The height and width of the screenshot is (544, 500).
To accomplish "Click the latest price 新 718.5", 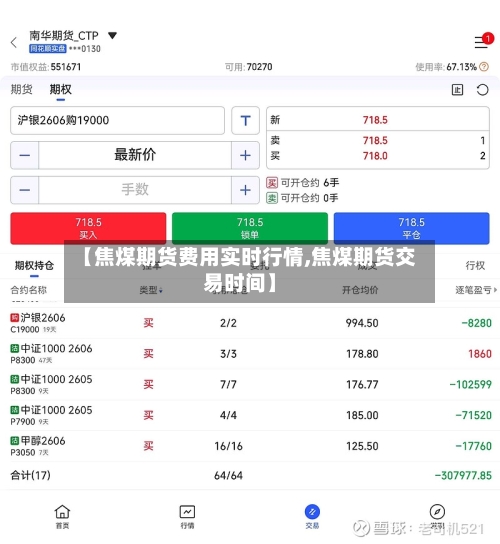I will [375, 120].
